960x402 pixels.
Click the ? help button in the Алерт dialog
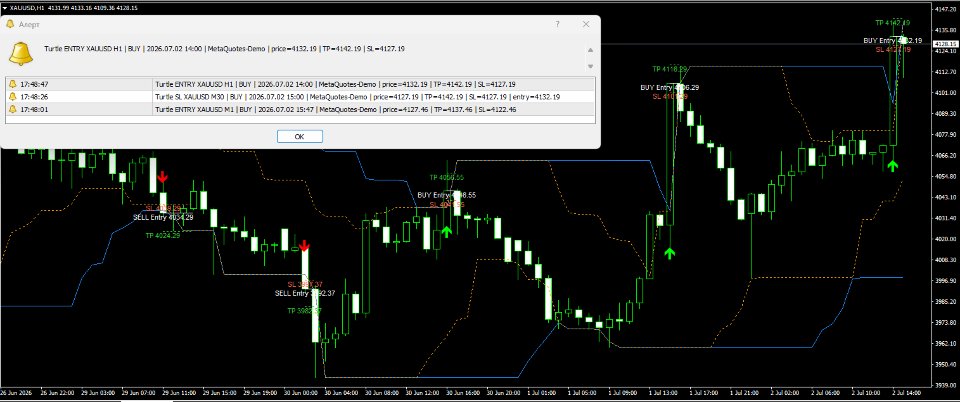pos(557,24)
